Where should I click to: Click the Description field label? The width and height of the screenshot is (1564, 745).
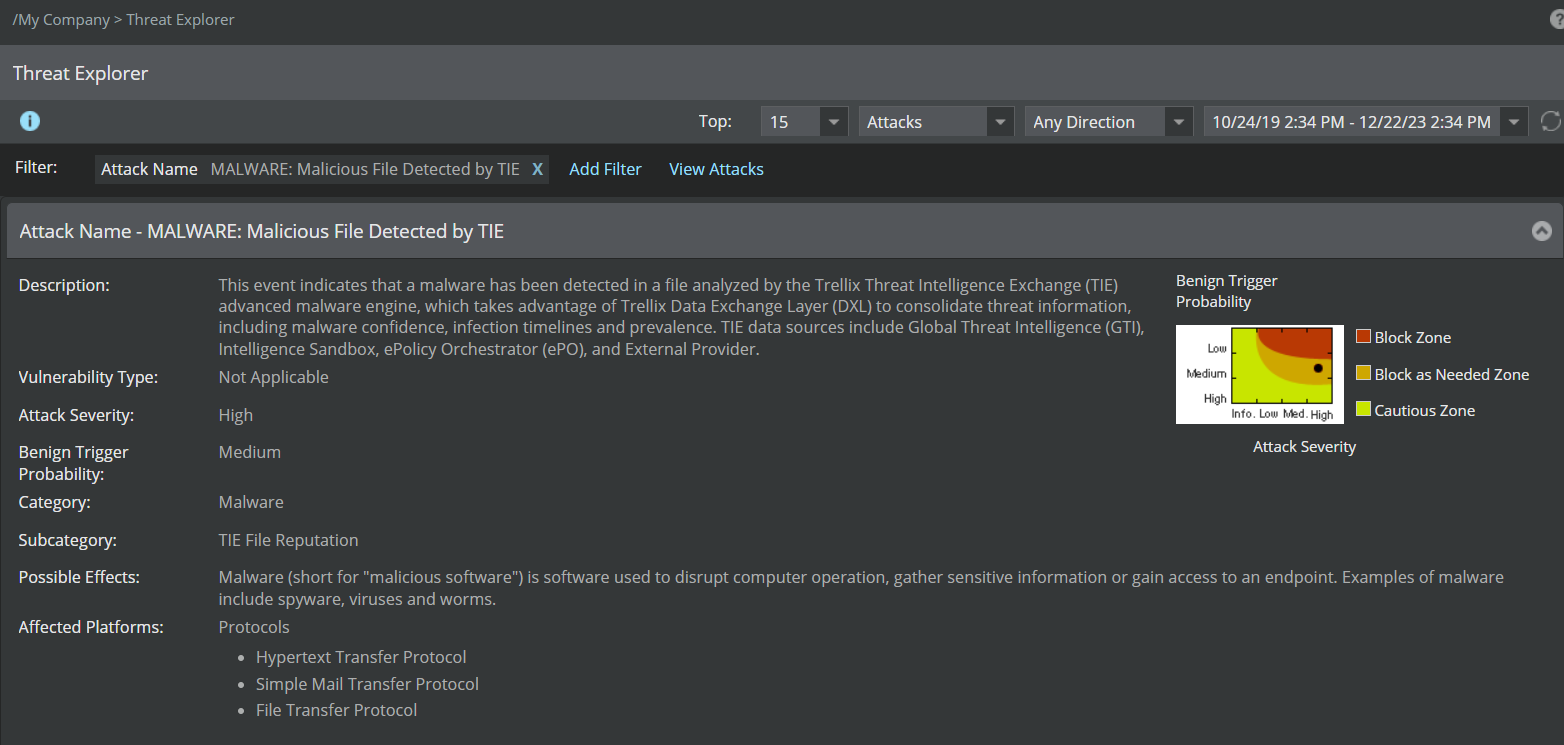tap(64, 285)
